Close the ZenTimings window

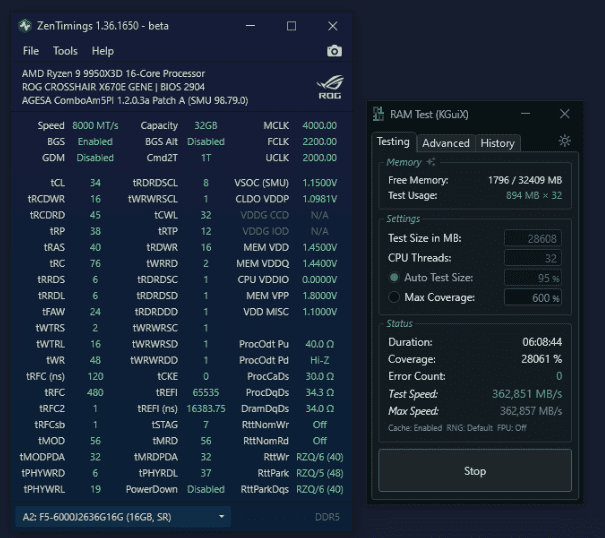tap(333, 26)
